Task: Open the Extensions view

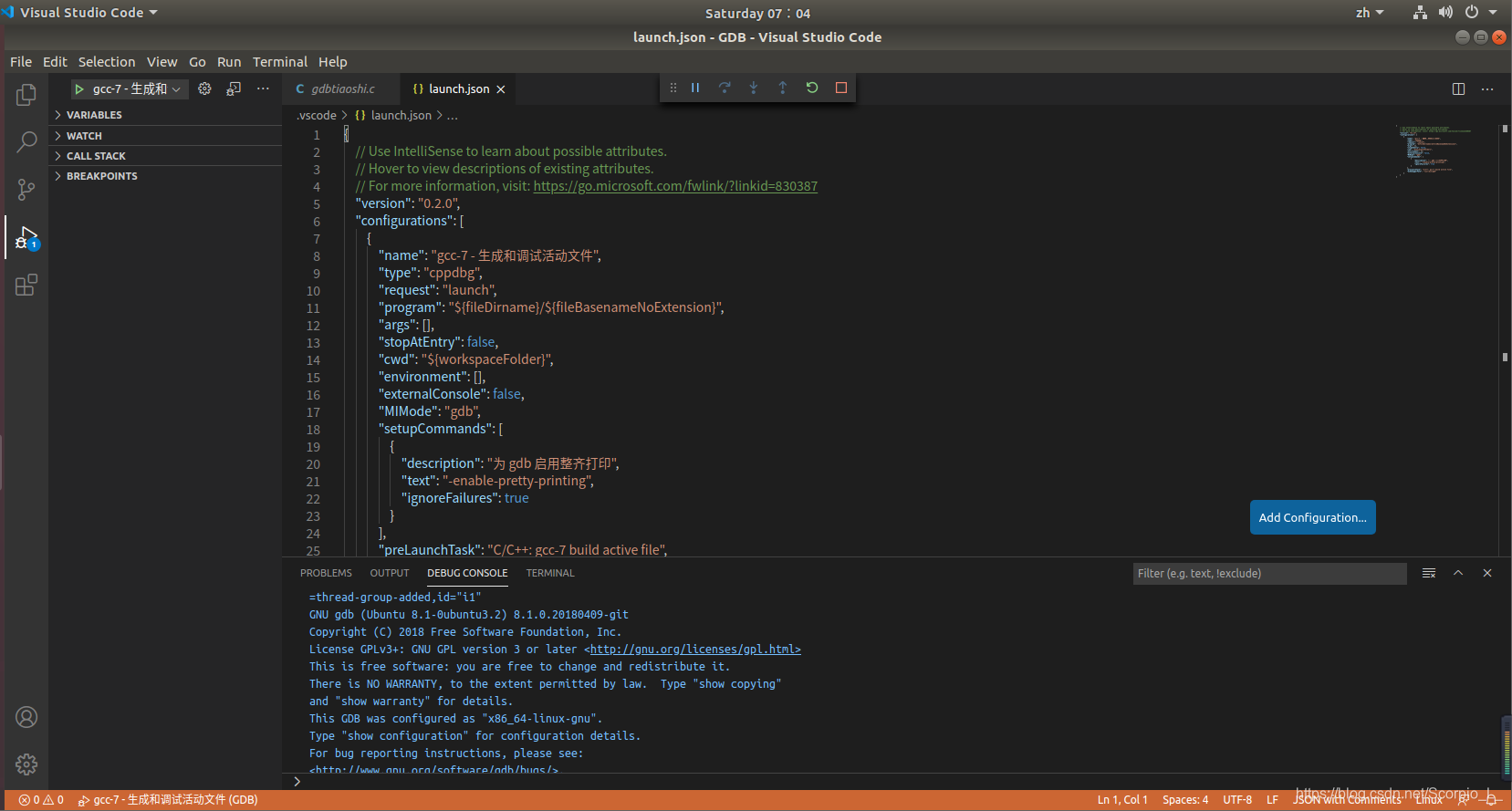Action: [26, 286]
